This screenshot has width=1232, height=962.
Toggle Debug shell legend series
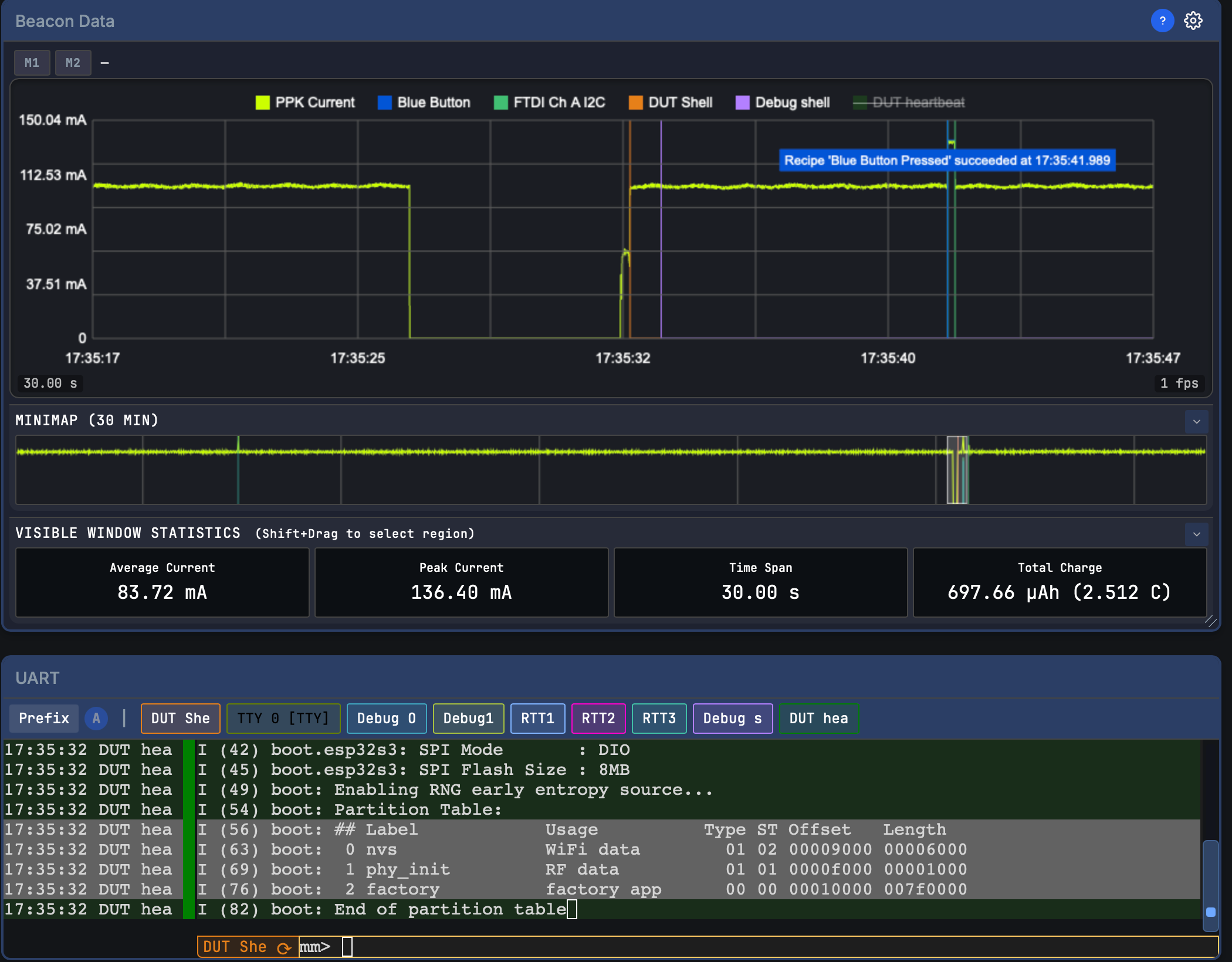coord(783,103)
